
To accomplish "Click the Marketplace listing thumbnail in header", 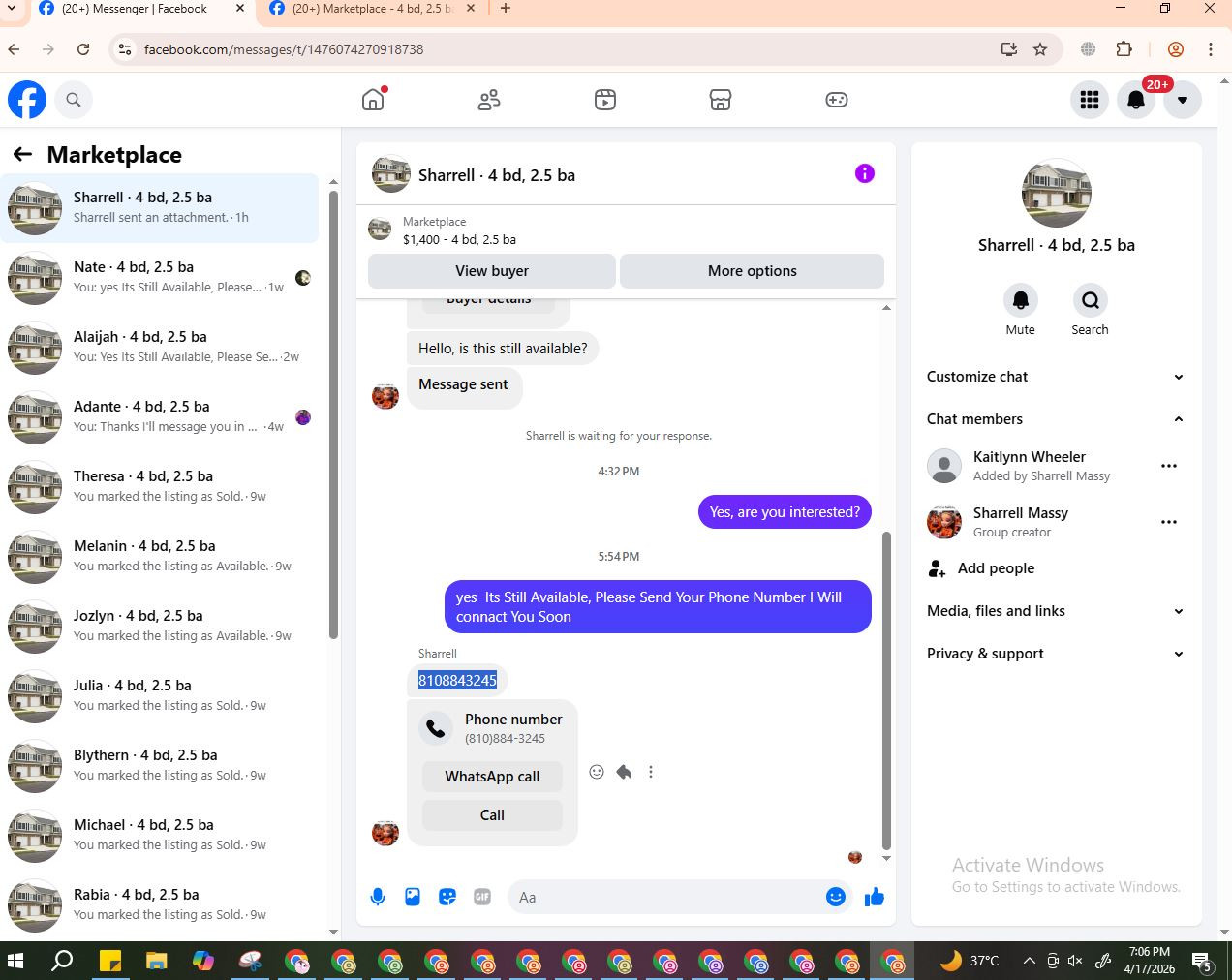I will (x=380, y=230).
